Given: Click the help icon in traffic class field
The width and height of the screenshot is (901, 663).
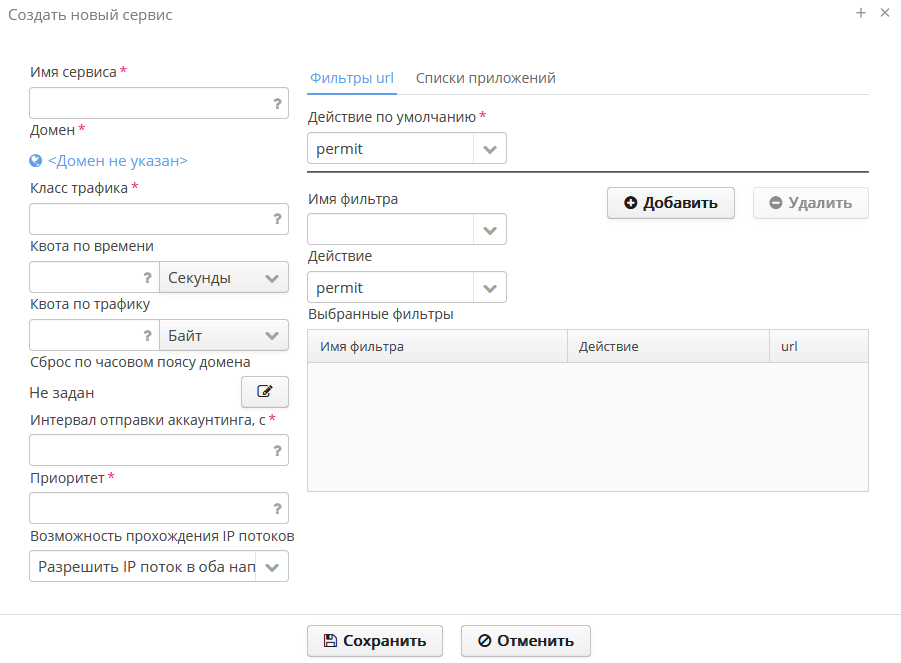Looking at the screenshot, I should click(277, 219).
